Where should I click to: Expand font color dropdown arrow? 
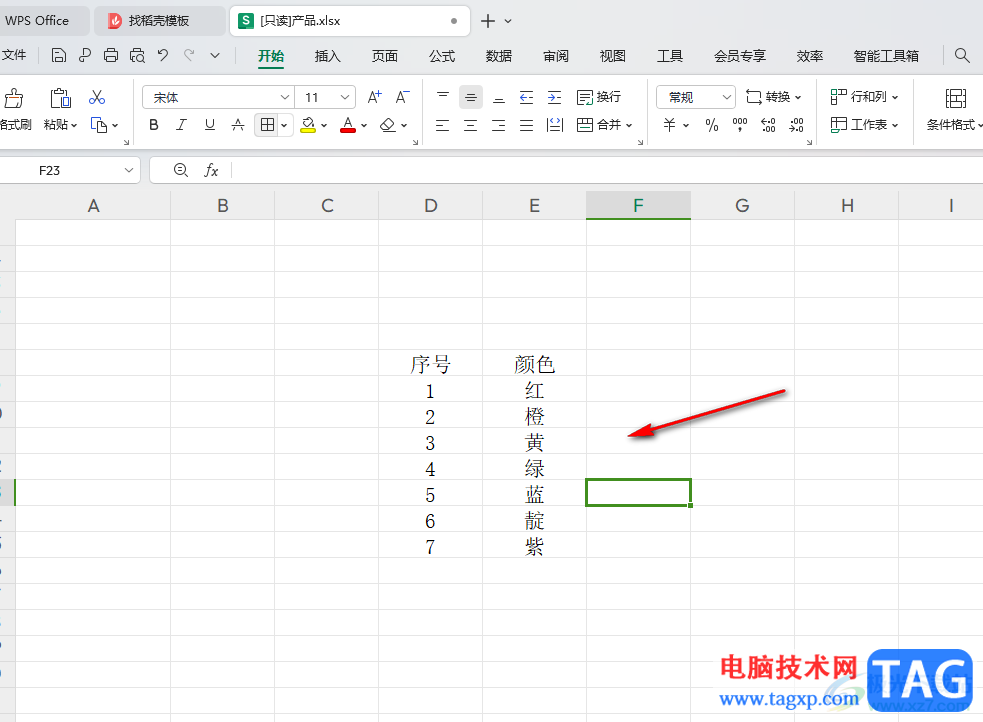[x=364, y=125]
